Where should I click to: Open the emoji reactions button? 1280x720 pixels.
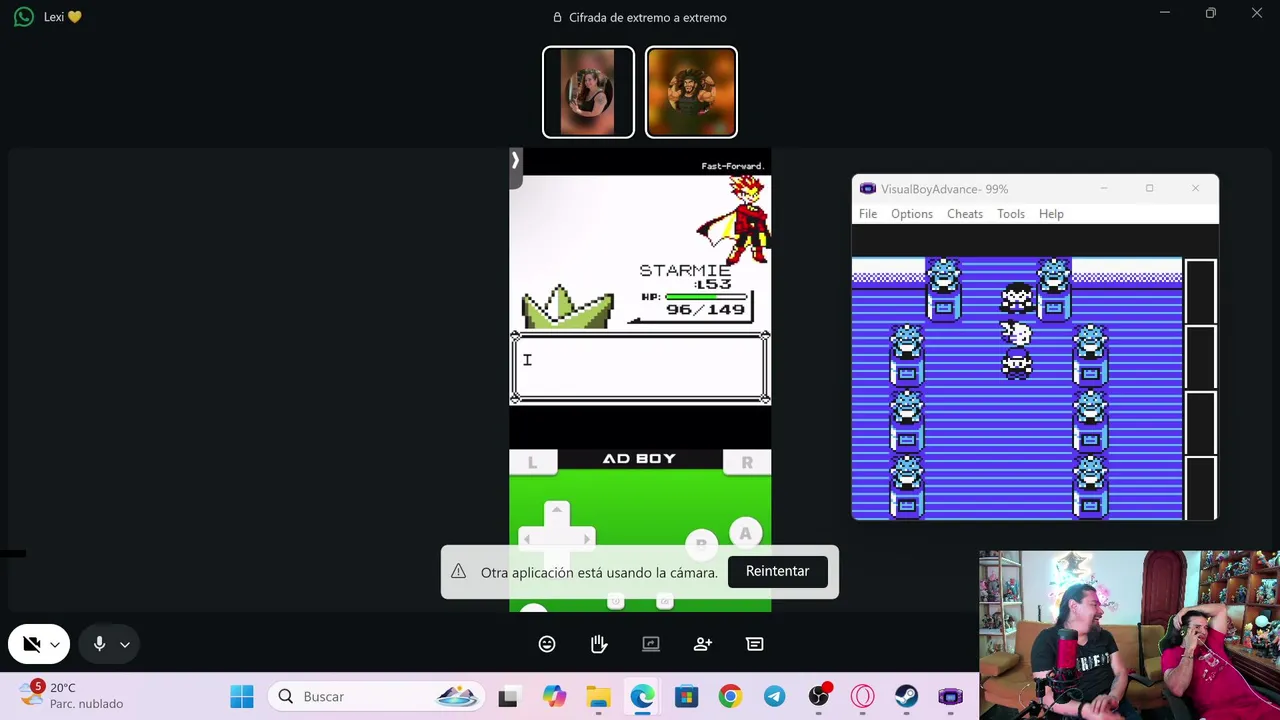tap(547, 644)
